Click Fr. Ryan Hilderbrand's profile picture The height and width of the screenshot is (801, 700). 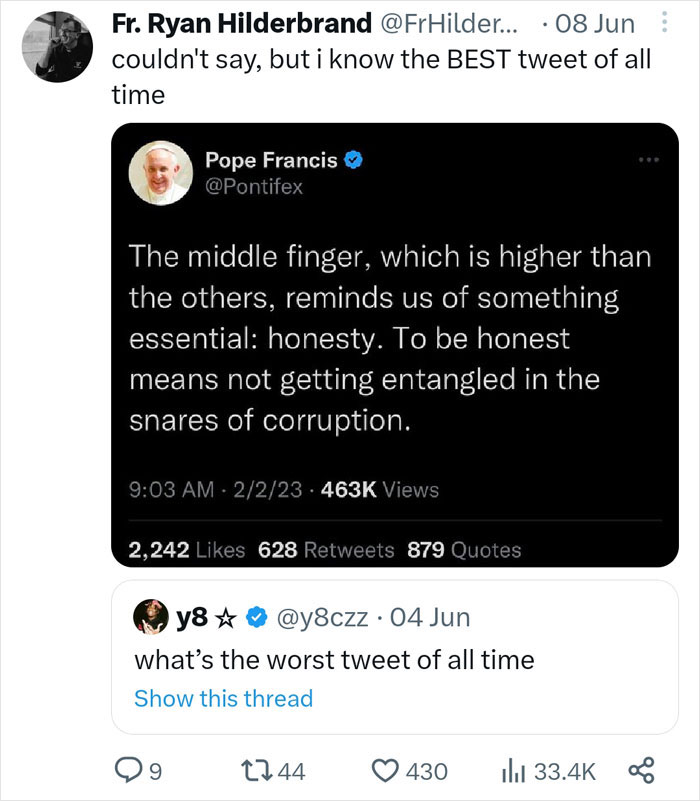click(x=58, y=41)
